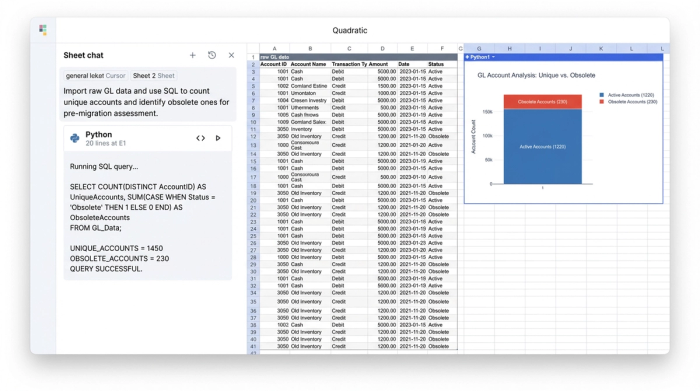
Task: Click the 'Running SQL query...' text
Action: [104, 166]
